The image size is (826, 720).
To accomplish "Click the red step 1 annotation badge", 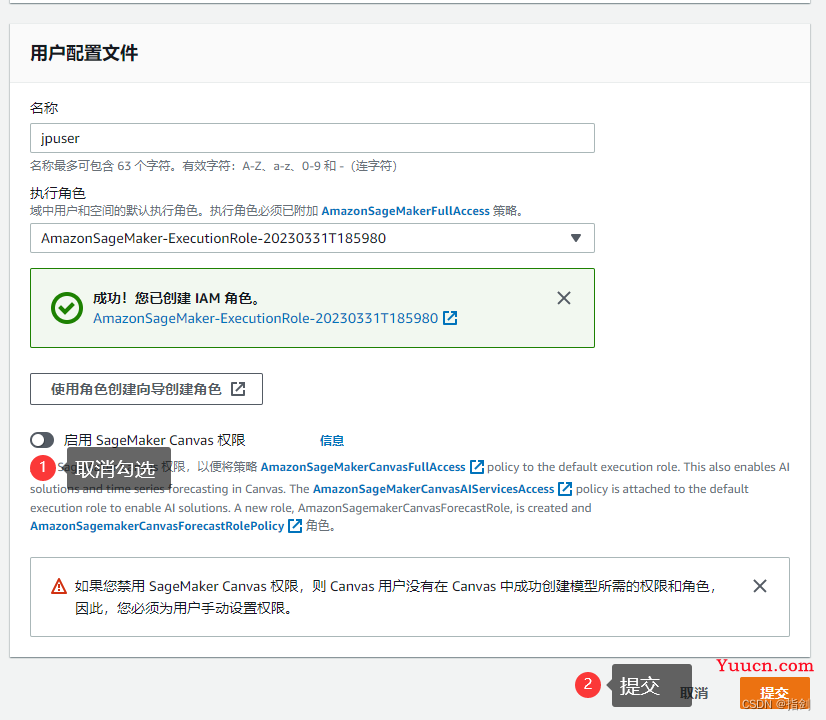I will tap(42, 467).
